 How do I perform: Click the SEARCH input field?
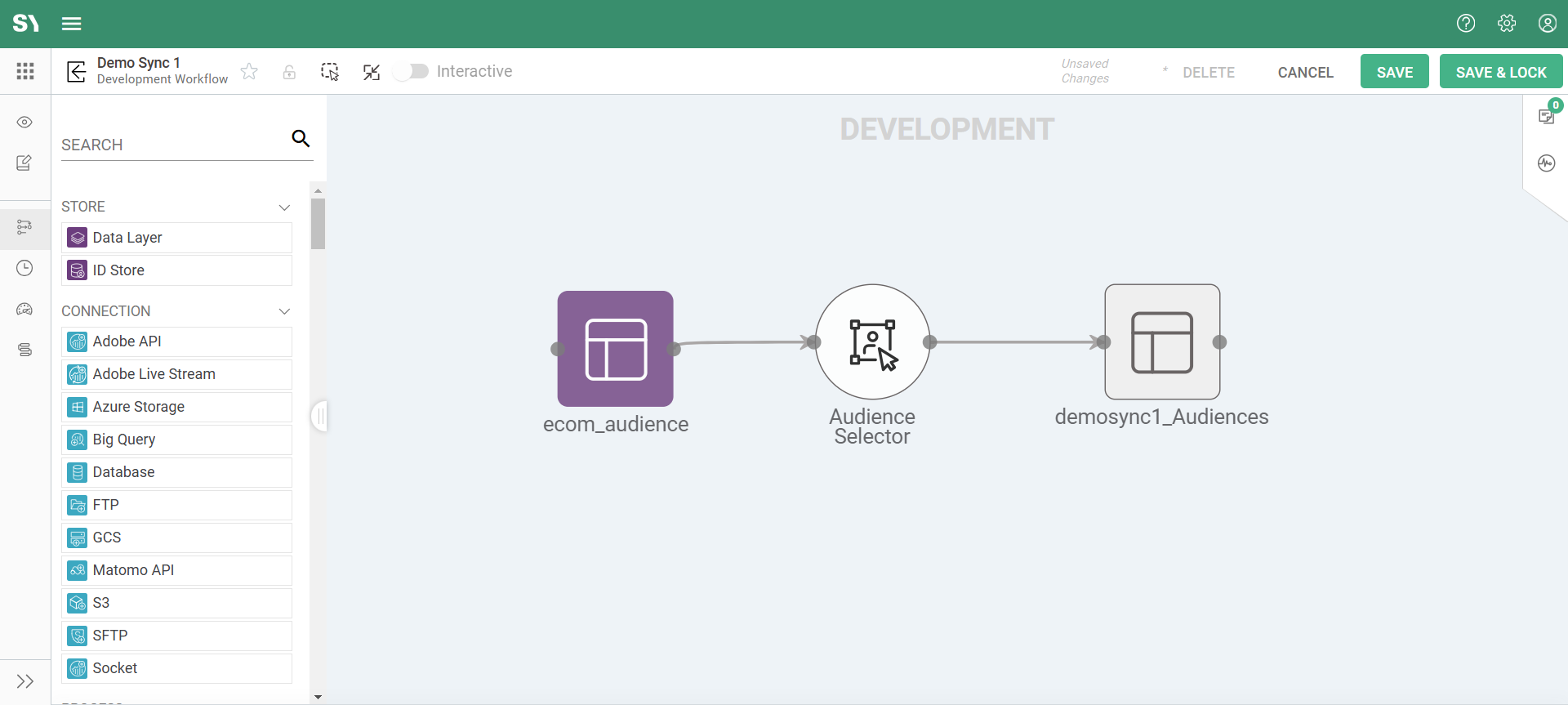pos(171,145)
